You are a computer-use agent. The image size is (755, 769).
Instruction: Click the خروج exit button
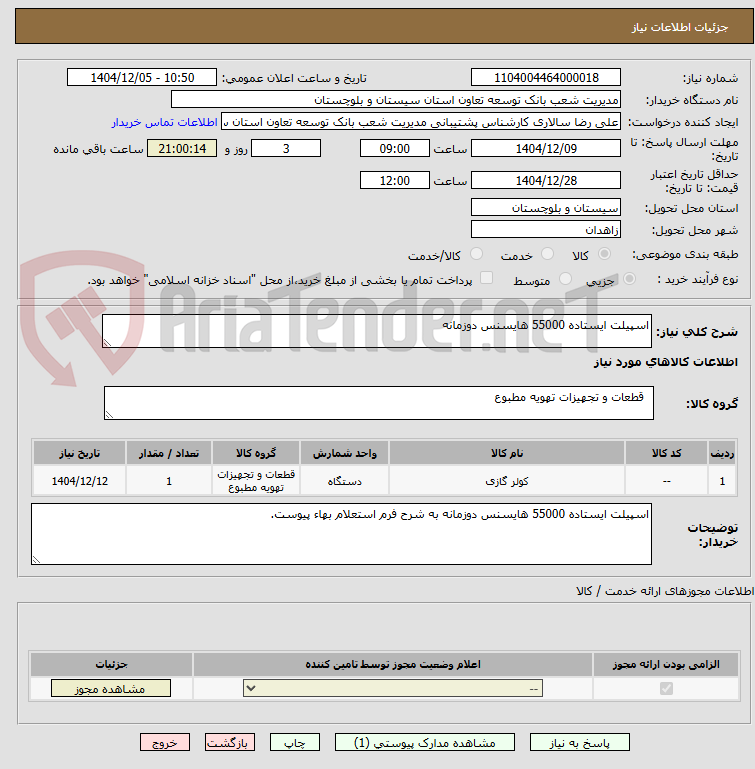click(x=165, y=743)
